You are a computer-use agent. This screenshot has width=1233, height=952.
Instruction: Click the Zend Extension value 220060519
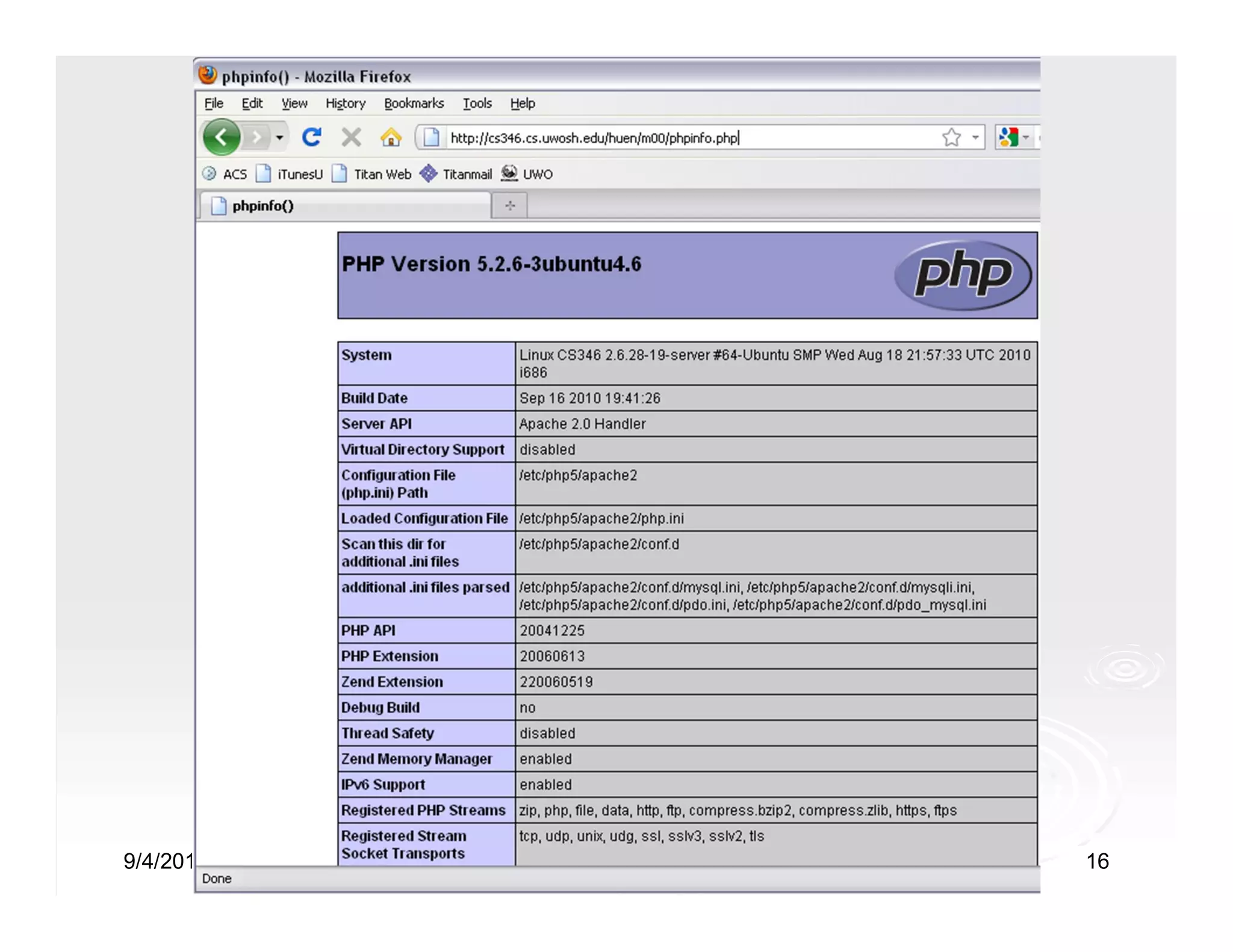pyautogui.click(x=556, y=682)
